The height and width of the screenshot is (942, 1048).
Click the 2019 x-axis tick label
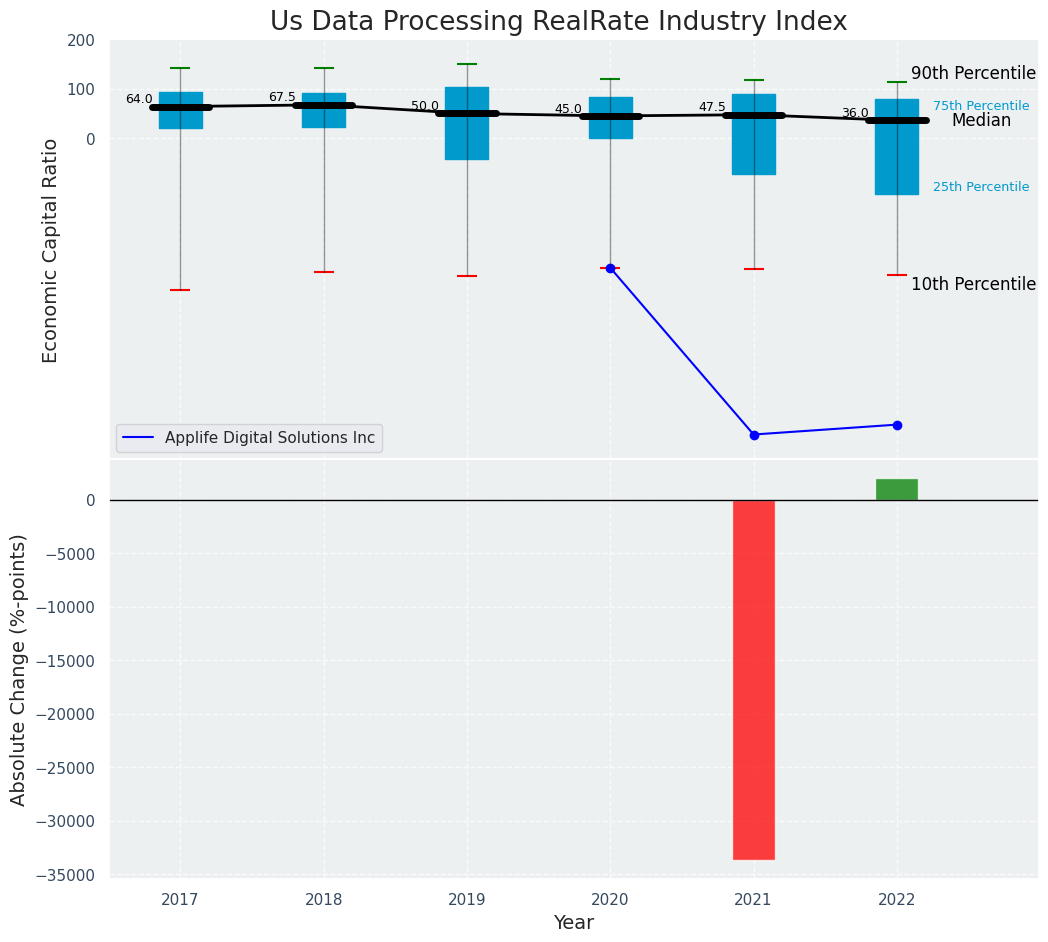click(x=467, y=899)
